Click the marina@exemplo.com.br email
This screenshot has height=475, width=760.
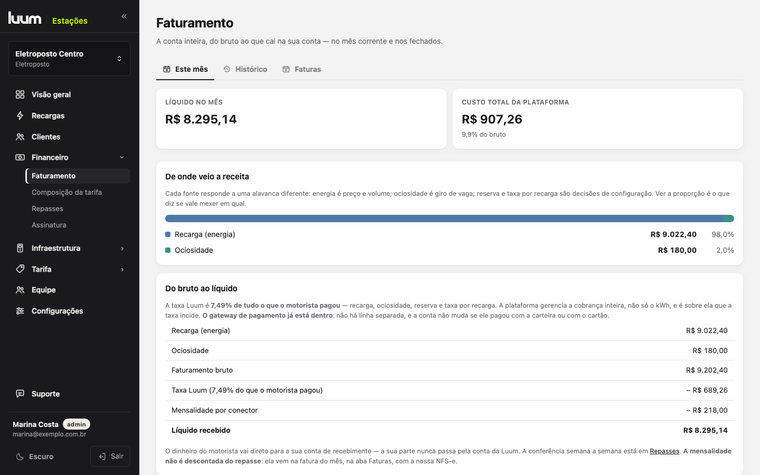point(49,434)
